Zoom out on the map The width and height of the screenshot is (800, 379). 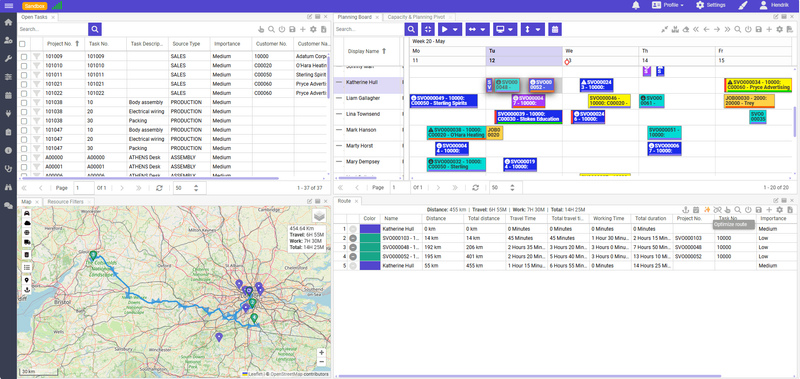321,362
